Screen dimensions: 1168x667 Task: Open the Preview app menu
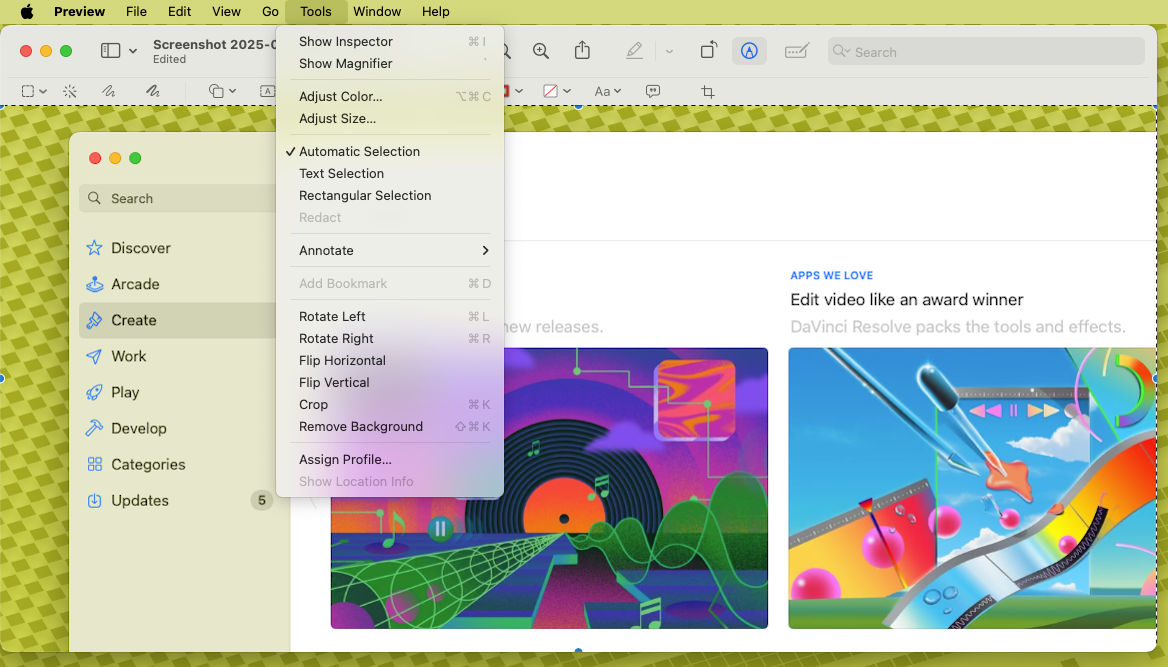[79, 11]
